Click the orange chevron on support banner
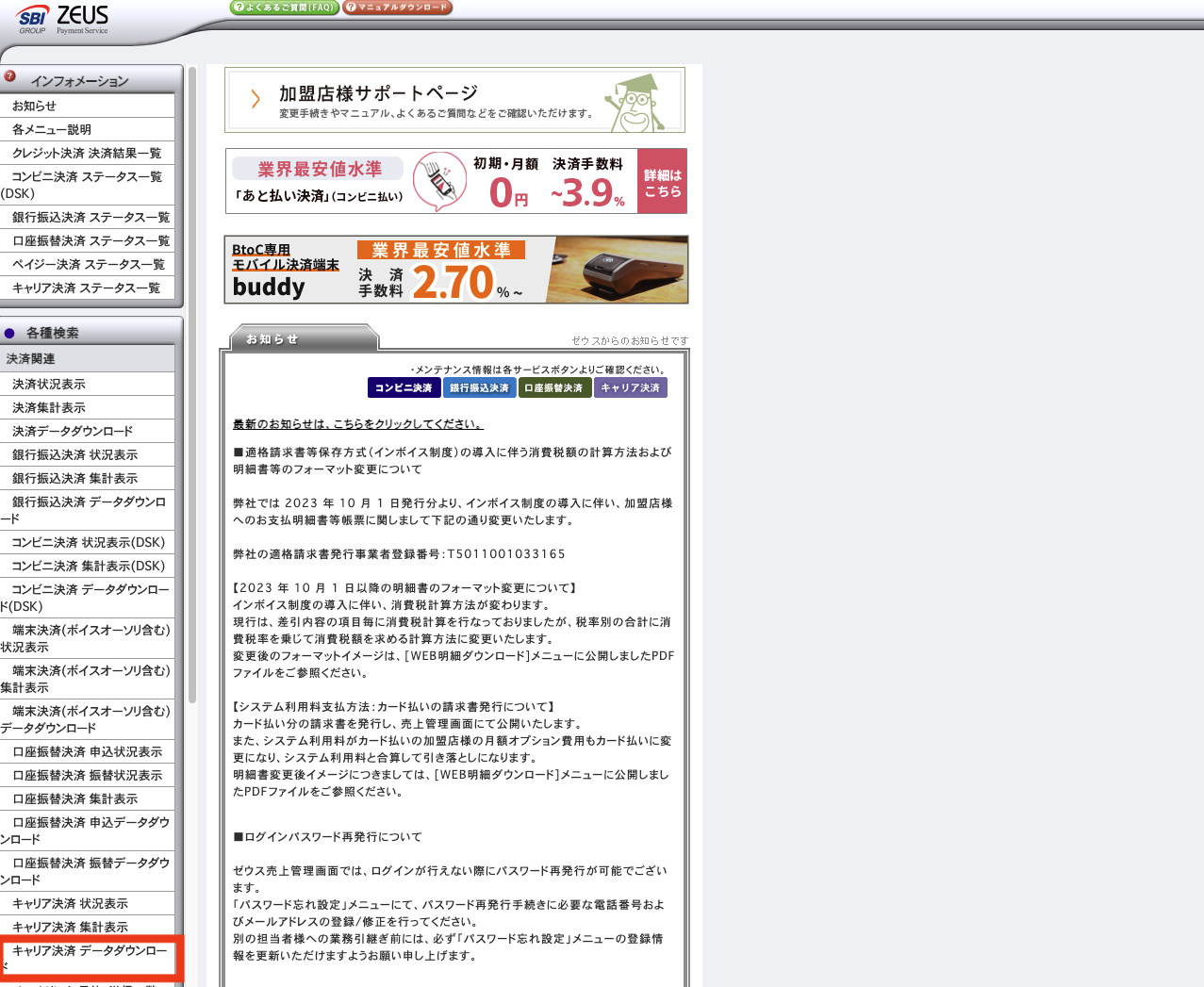Image resolution: width=1204 pixels, height=987 pixels. [x=255, y=99]
